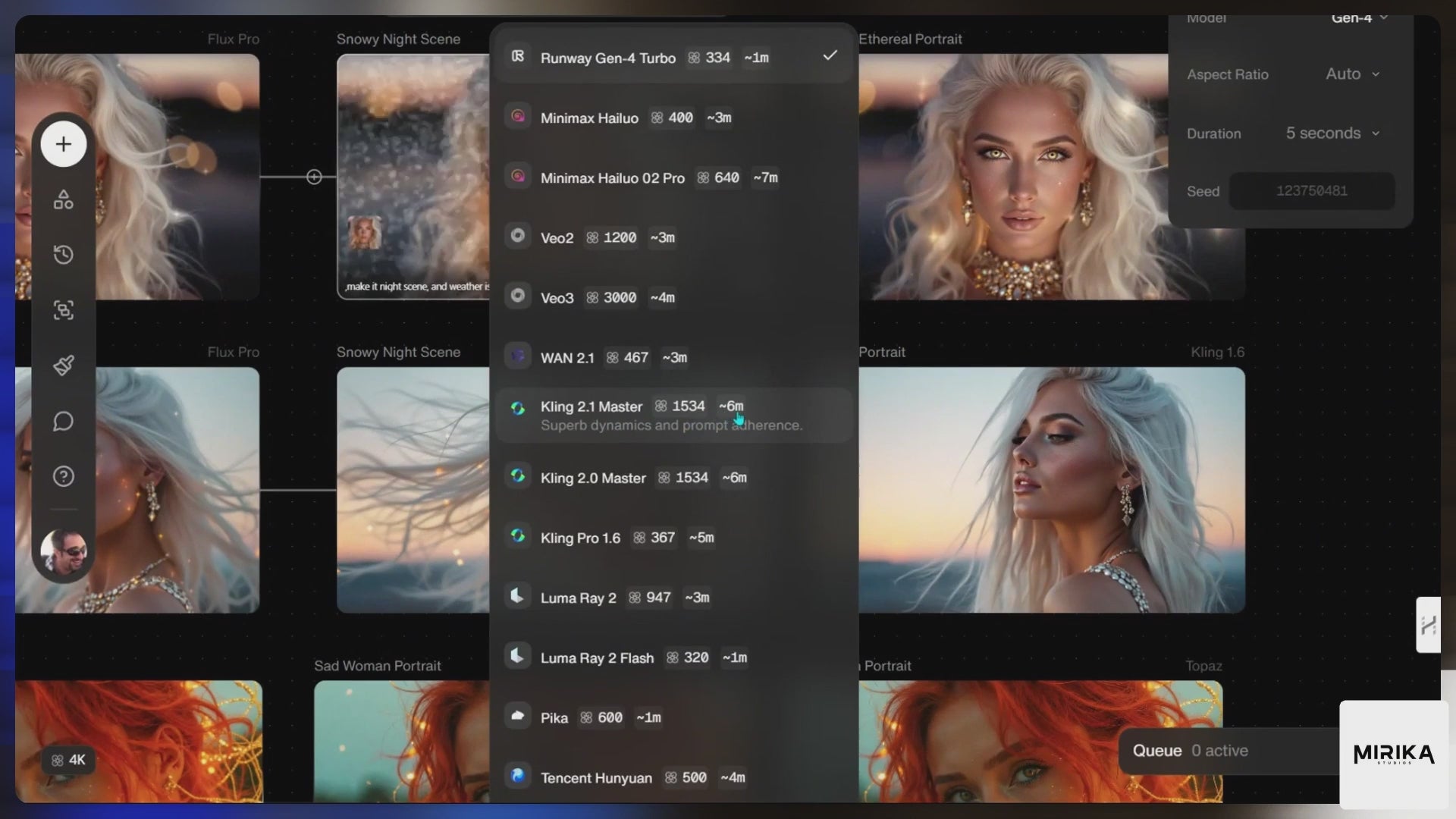Open the top Snowy Night Scene thumbnail
Viewport: 1456px width, 819px height.
pyautogui.click(x=413, y=177)
